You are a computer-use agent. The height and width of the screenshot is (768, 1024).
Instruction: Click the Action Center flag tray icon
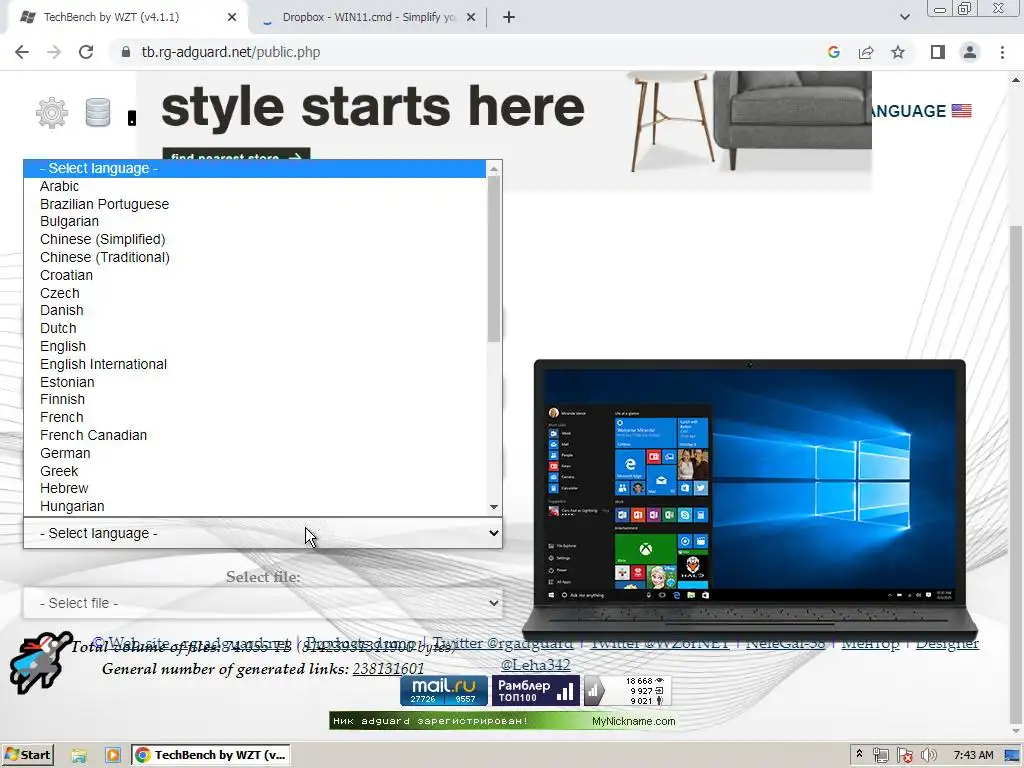pyautogui.click(x=904, y=756)
